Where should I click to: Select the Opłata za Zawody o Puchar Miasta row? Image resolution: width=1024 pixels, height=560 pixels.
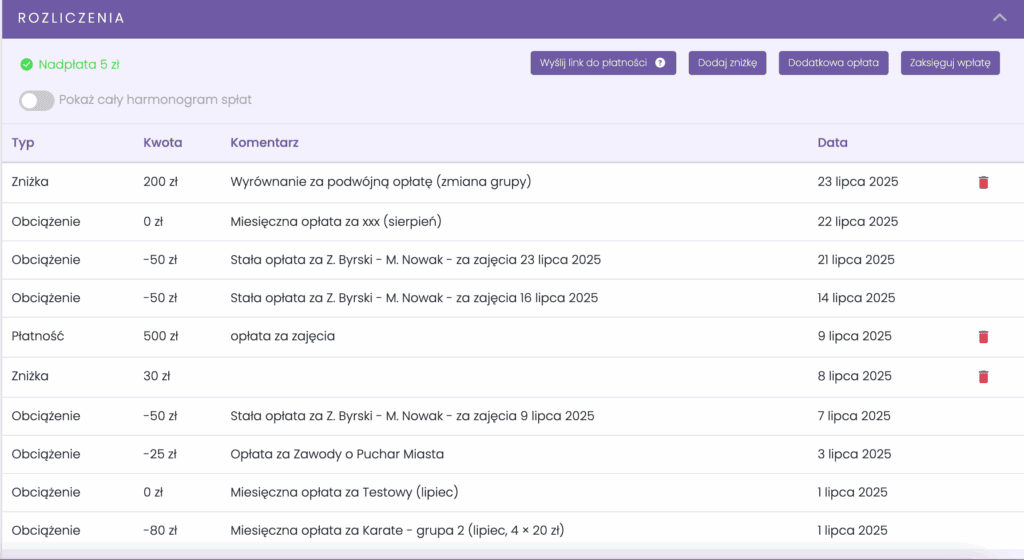coord(513,454)
